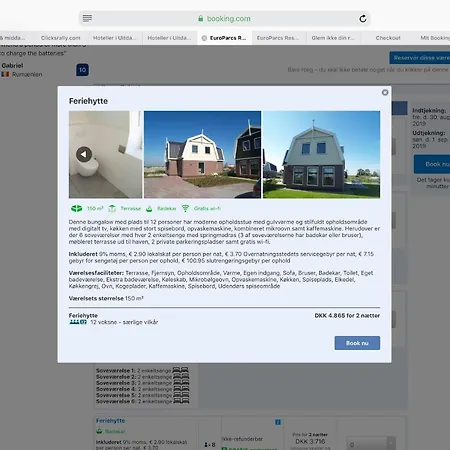Viewport: 450px width, 450px height.
Task: Click the 12 voksne occupancy icon
Action: [78, 322]
